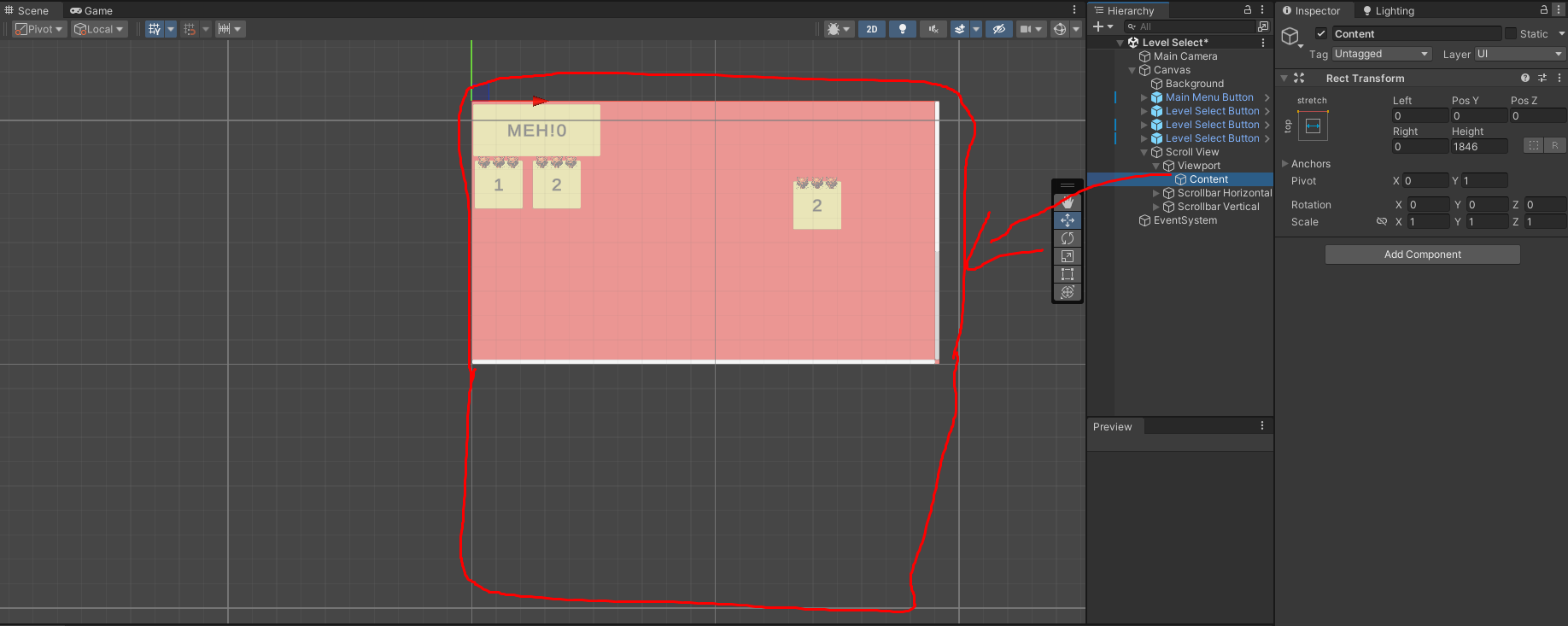Toggle 2D scene view mode
The height and width of the screenshot is (626, 1568).
click(872, 29)
